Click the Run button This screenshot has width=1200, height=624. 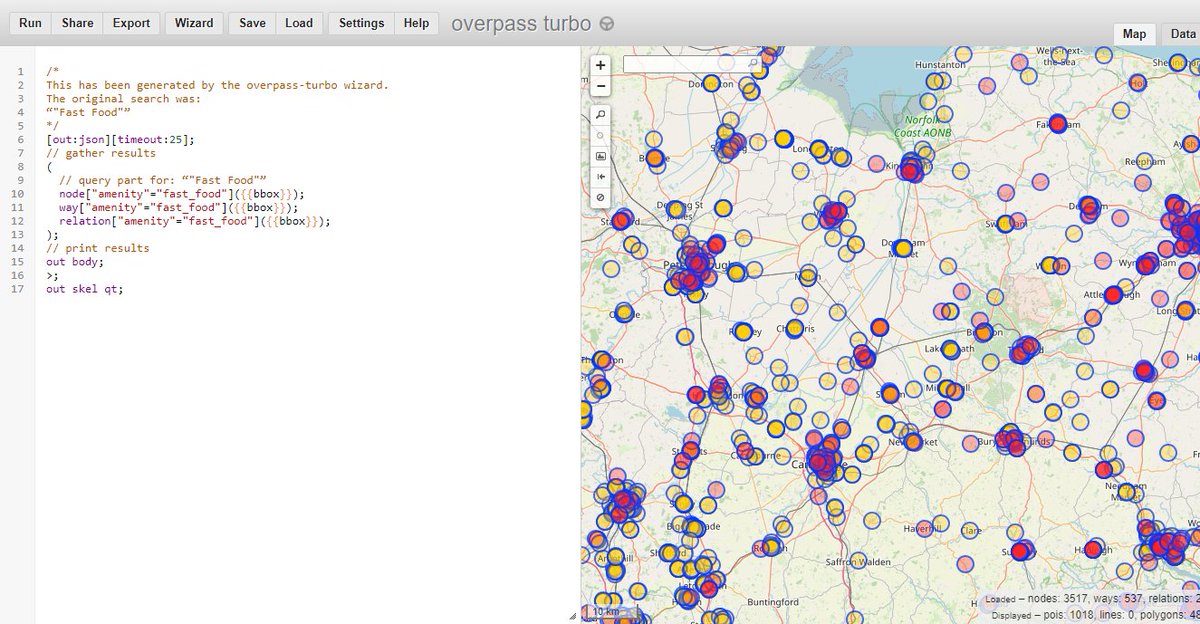click(x=30, y=23)
